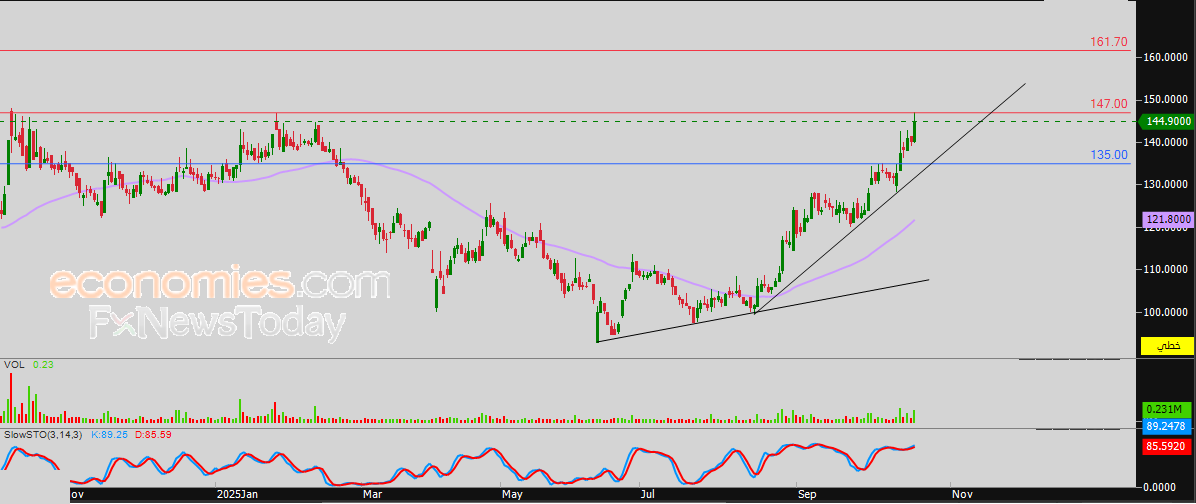The width and height of the screenshot is (1196, 504).
Task: Select the 147.00 resistance level label
Action: [x=1110, y=104]
